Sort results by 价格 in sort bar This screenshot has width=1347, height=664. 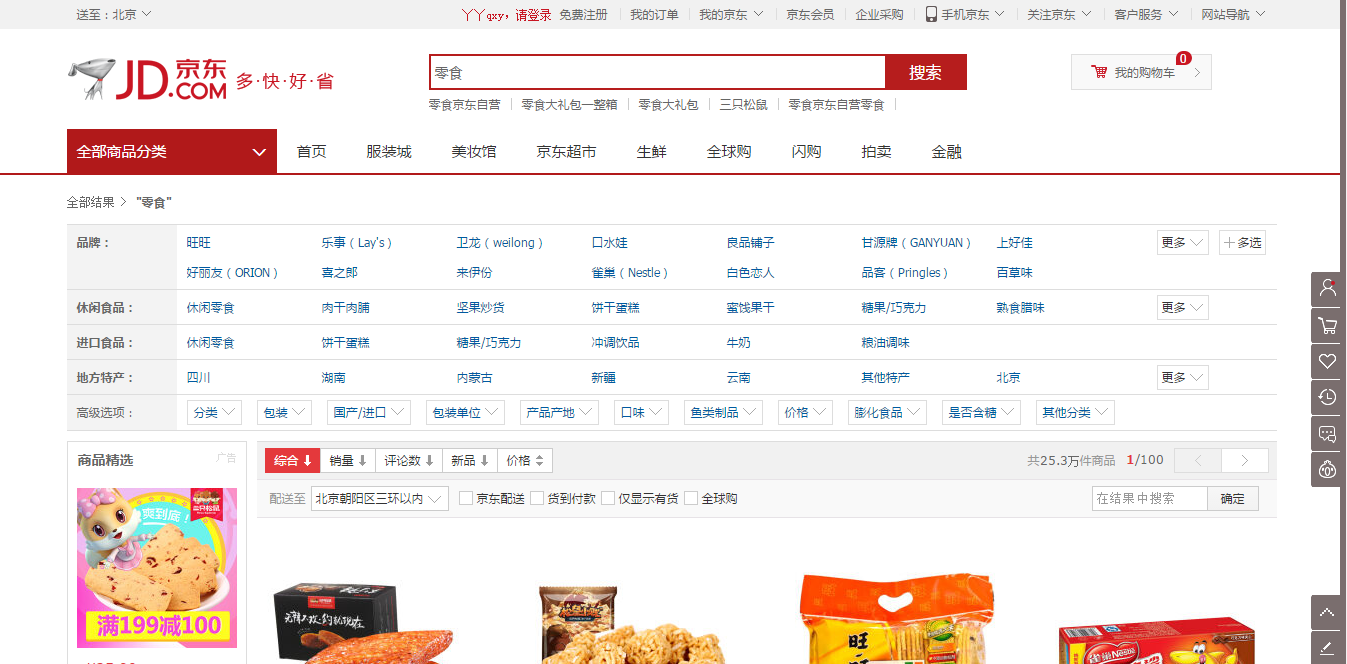[x=525, y=461]
